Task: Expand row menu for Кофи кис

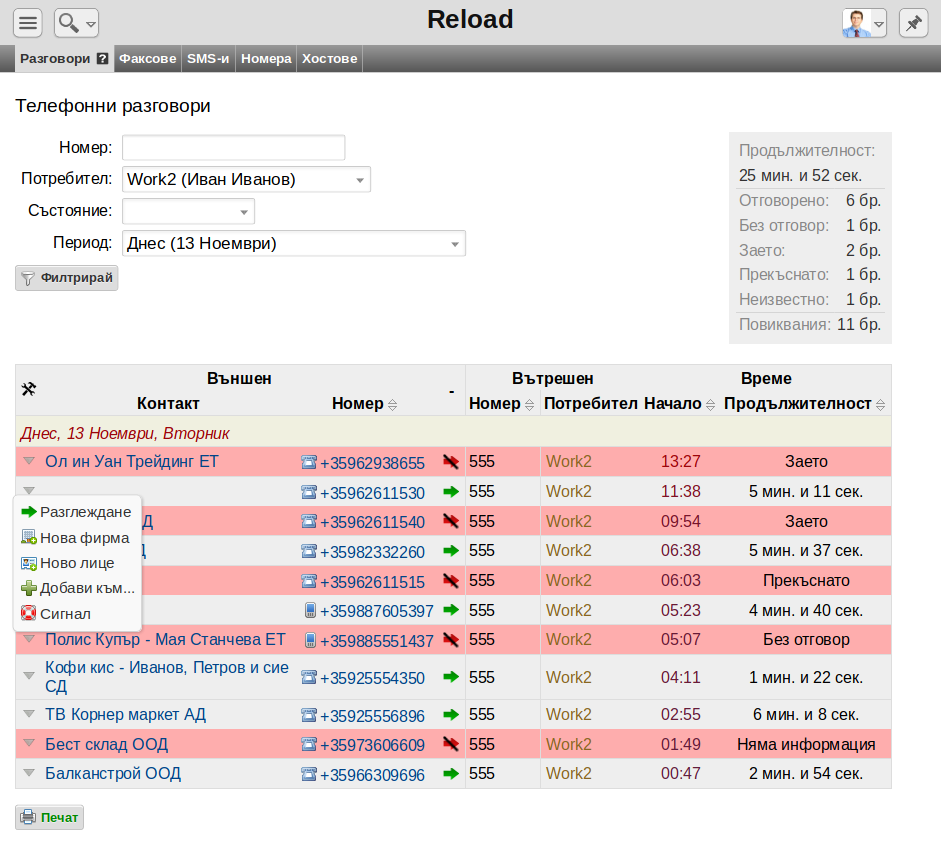Action: click(x=29, y=676)
